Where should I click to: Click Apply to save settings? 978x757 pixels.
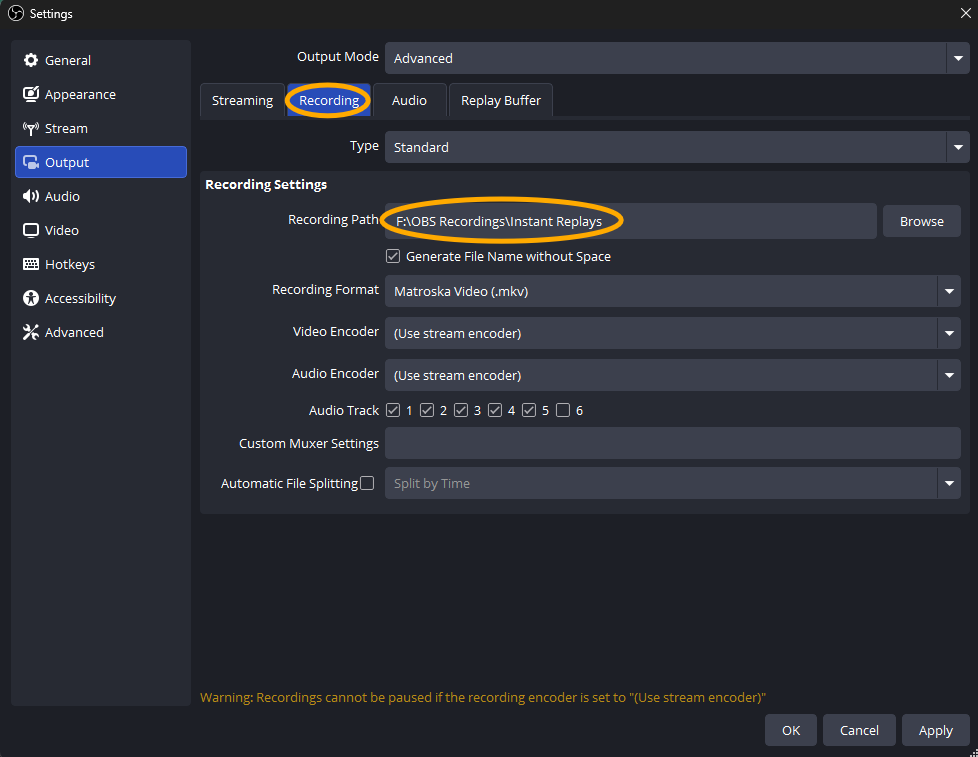[x=936, y=730]
